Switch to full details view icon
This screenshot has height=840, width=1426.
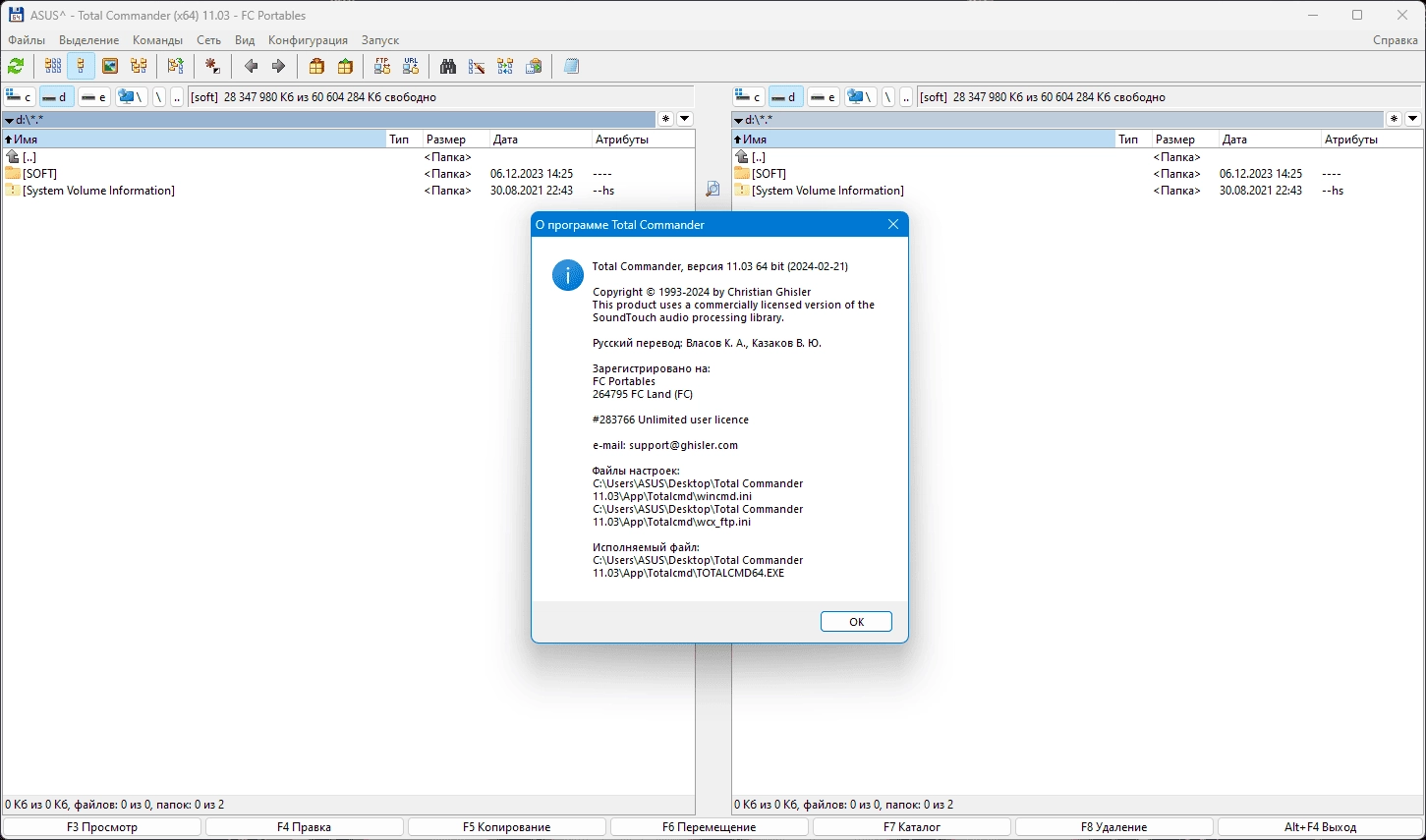pos(82,66)
